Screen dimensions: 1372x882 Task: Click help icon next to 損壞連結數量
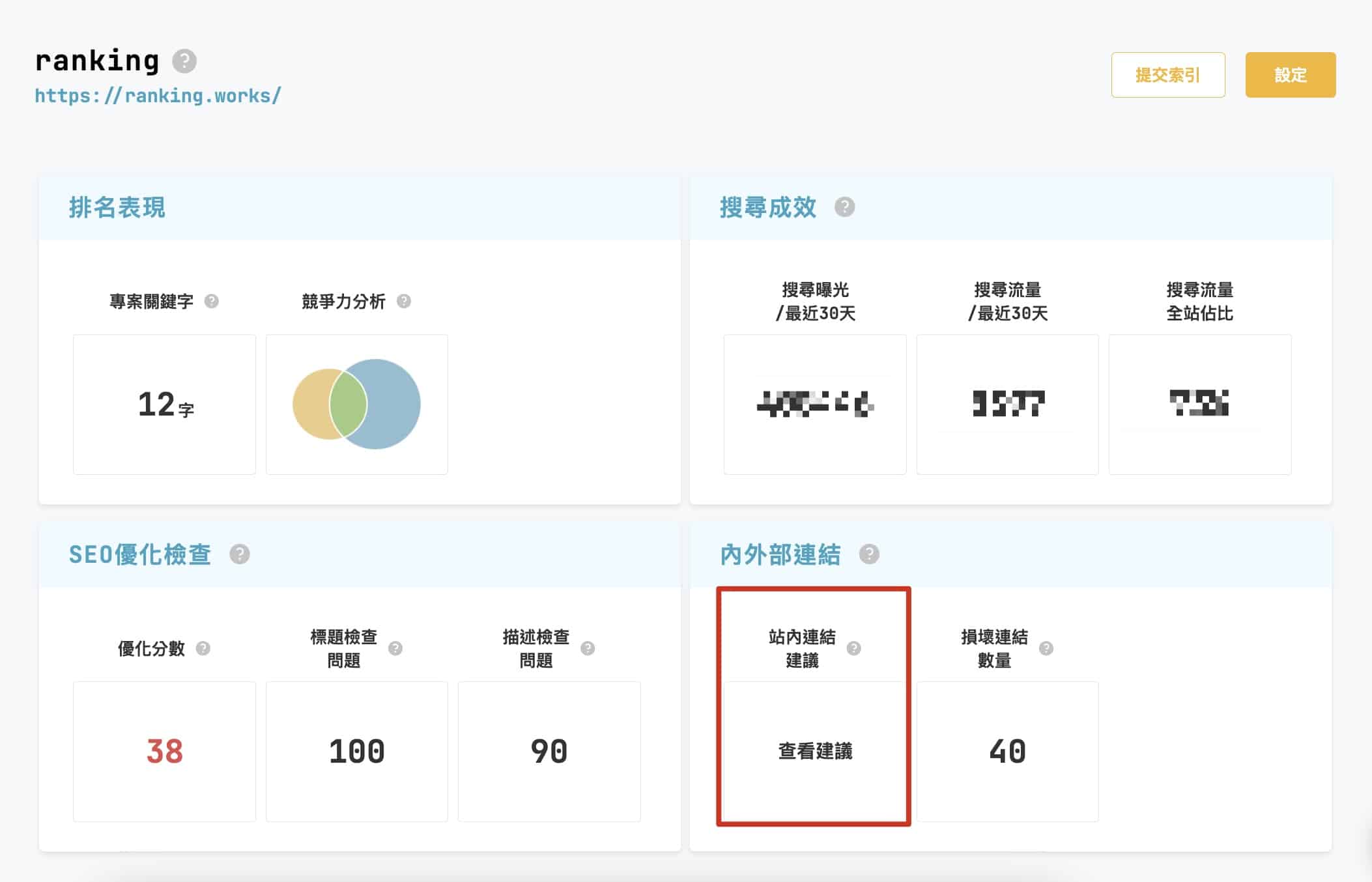coord(1046,648)
